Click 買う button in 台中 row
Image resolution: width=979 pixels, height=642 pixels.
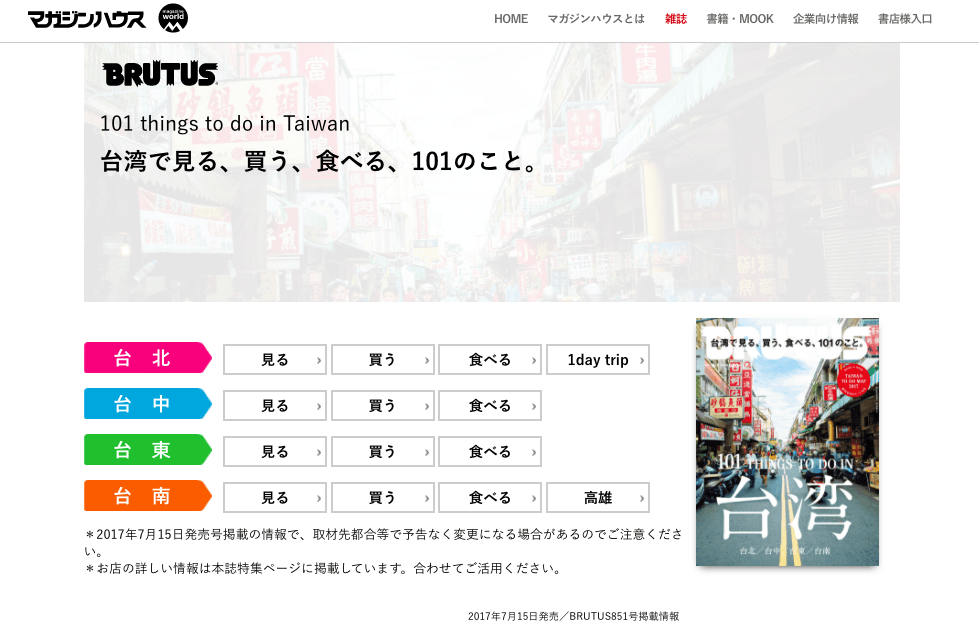[382, 406]
